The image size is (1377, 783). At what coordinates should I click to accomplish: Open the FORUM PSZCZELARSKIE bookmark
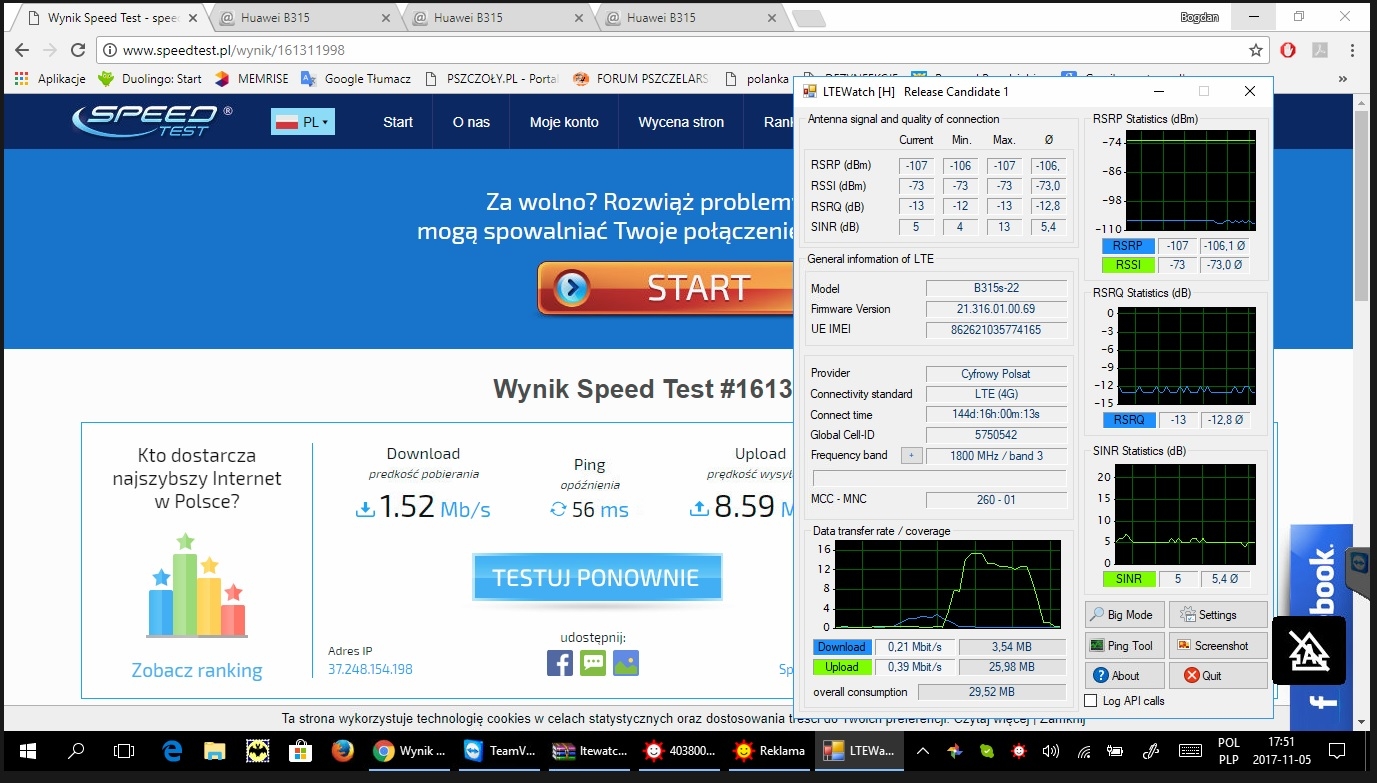click(641, 78)
